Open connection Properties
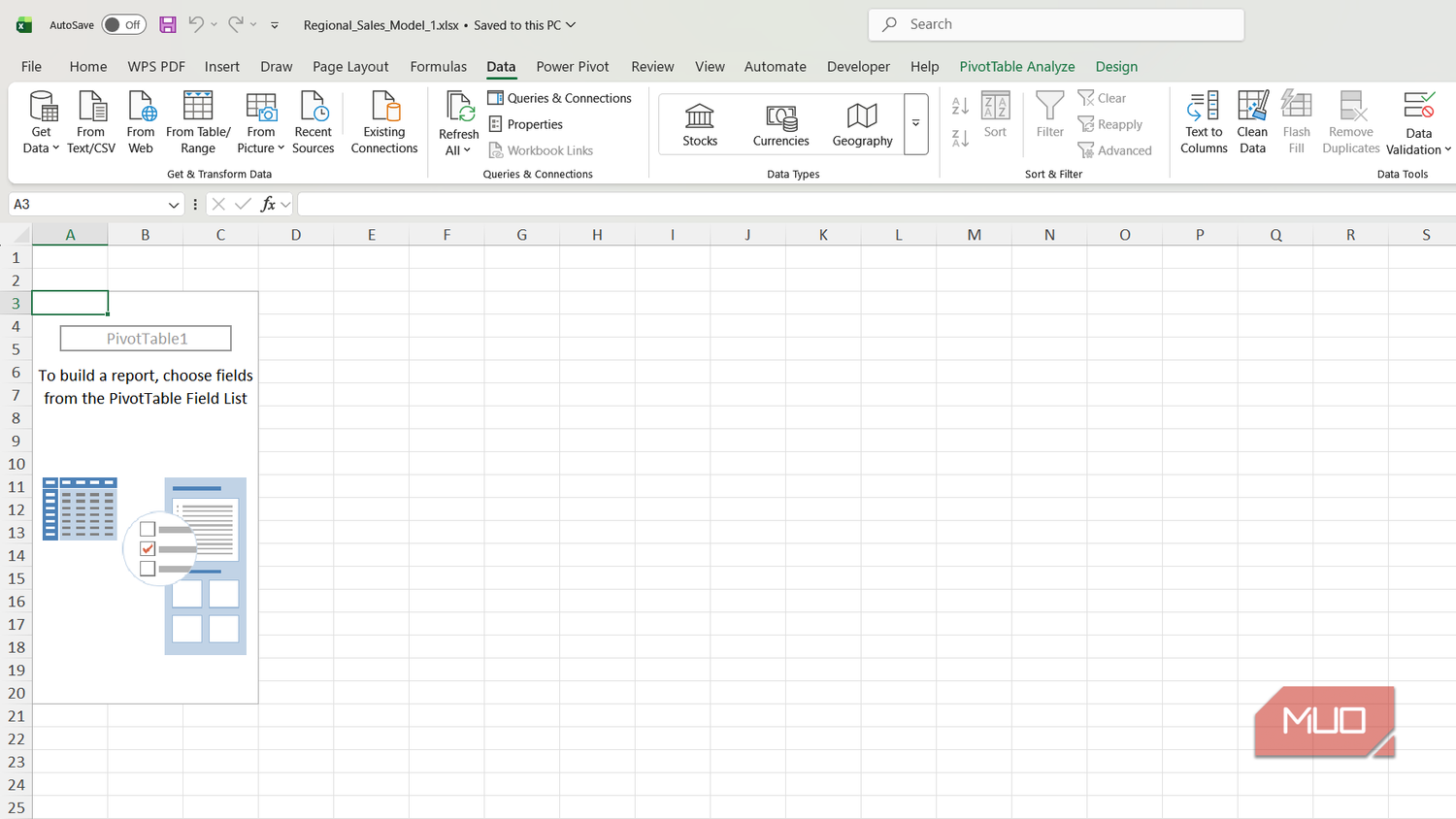This screenshot has width=1456, height=819. pyautogui.click(x=526, y=124)
